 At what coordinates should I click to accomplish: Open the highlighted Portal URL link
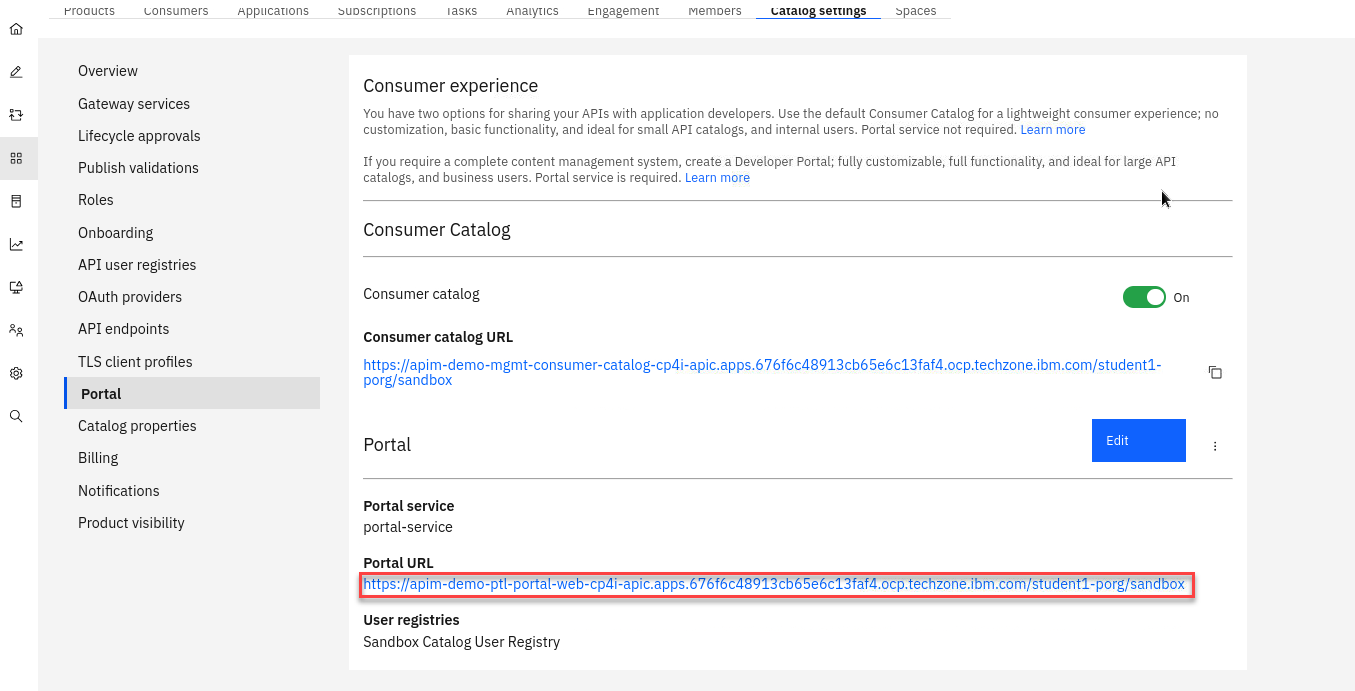tap(773, 584)
